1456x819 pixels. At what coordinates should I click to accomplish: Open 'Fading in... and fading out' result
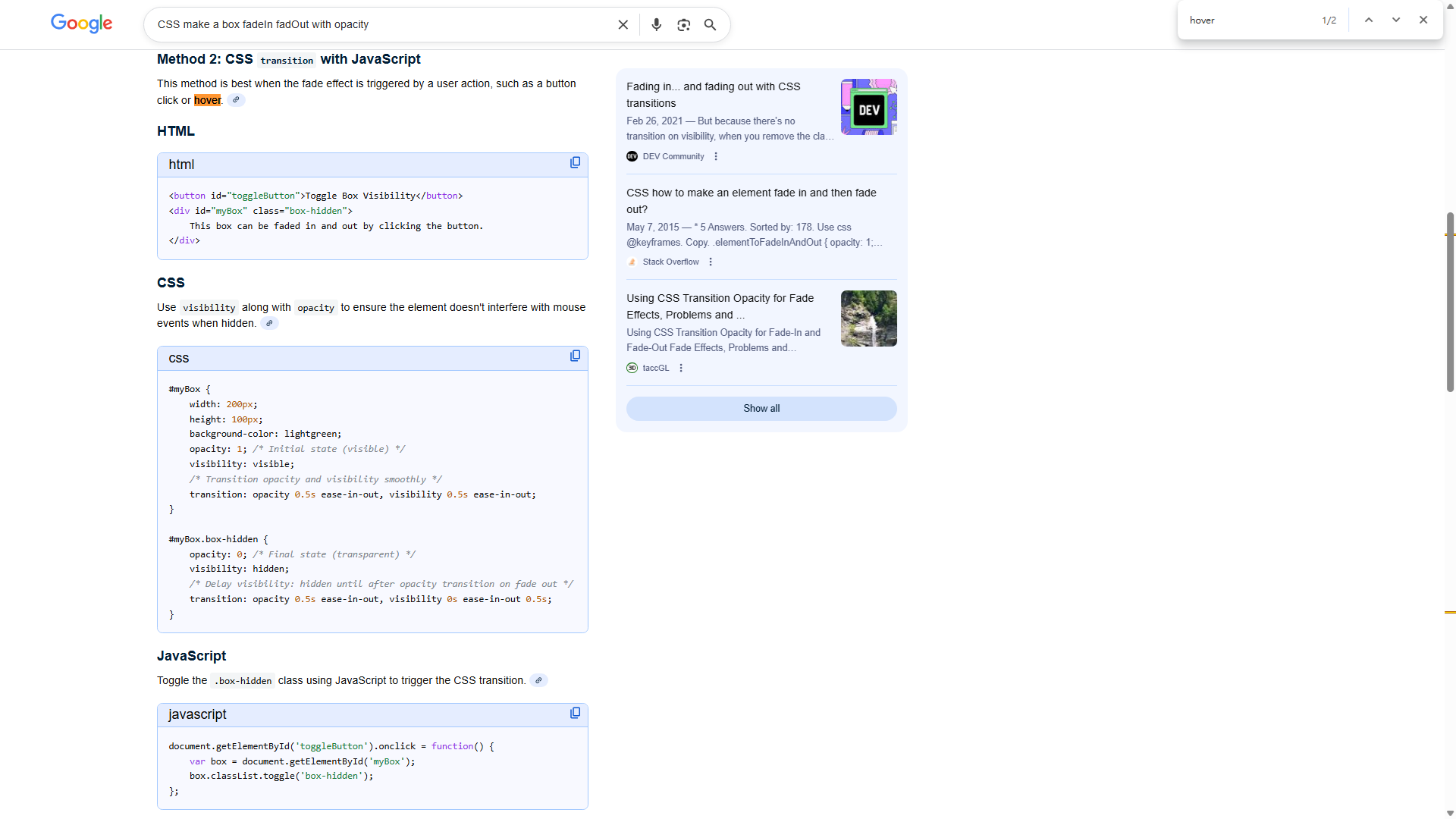click(713, 95)
